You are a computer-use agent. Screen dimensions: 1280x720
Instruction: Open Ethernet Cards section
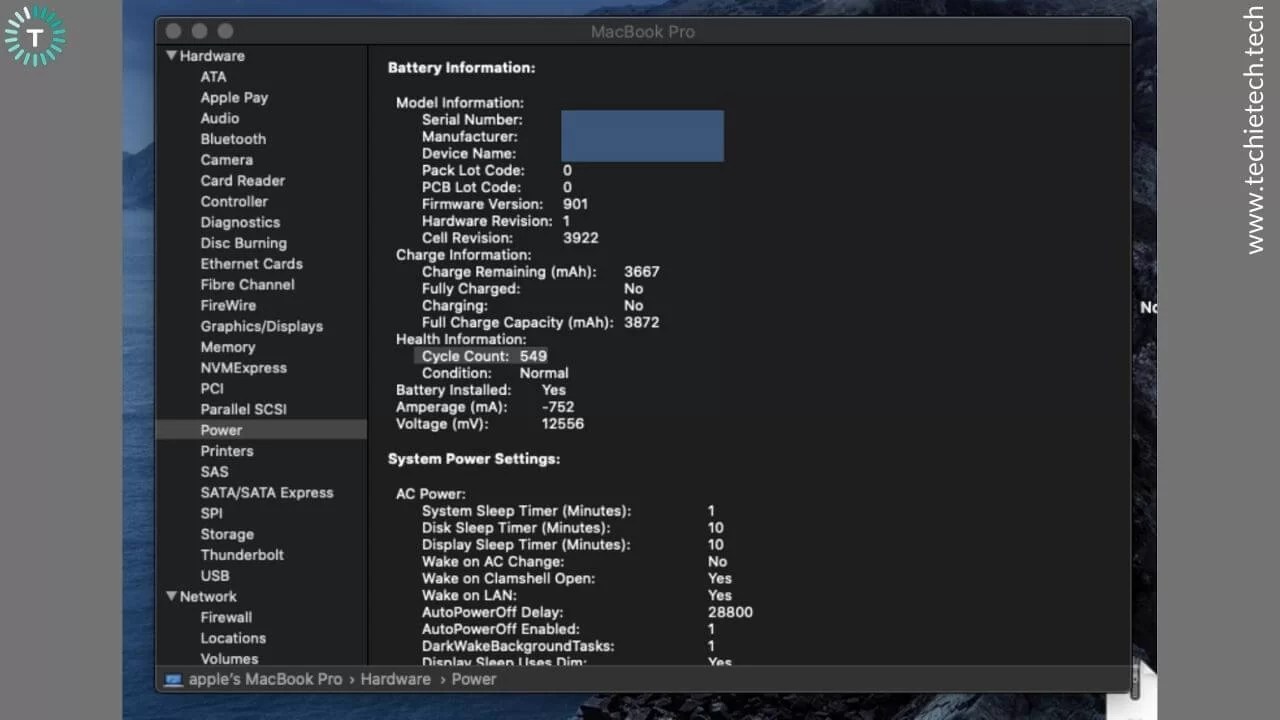tap(252, 264)
